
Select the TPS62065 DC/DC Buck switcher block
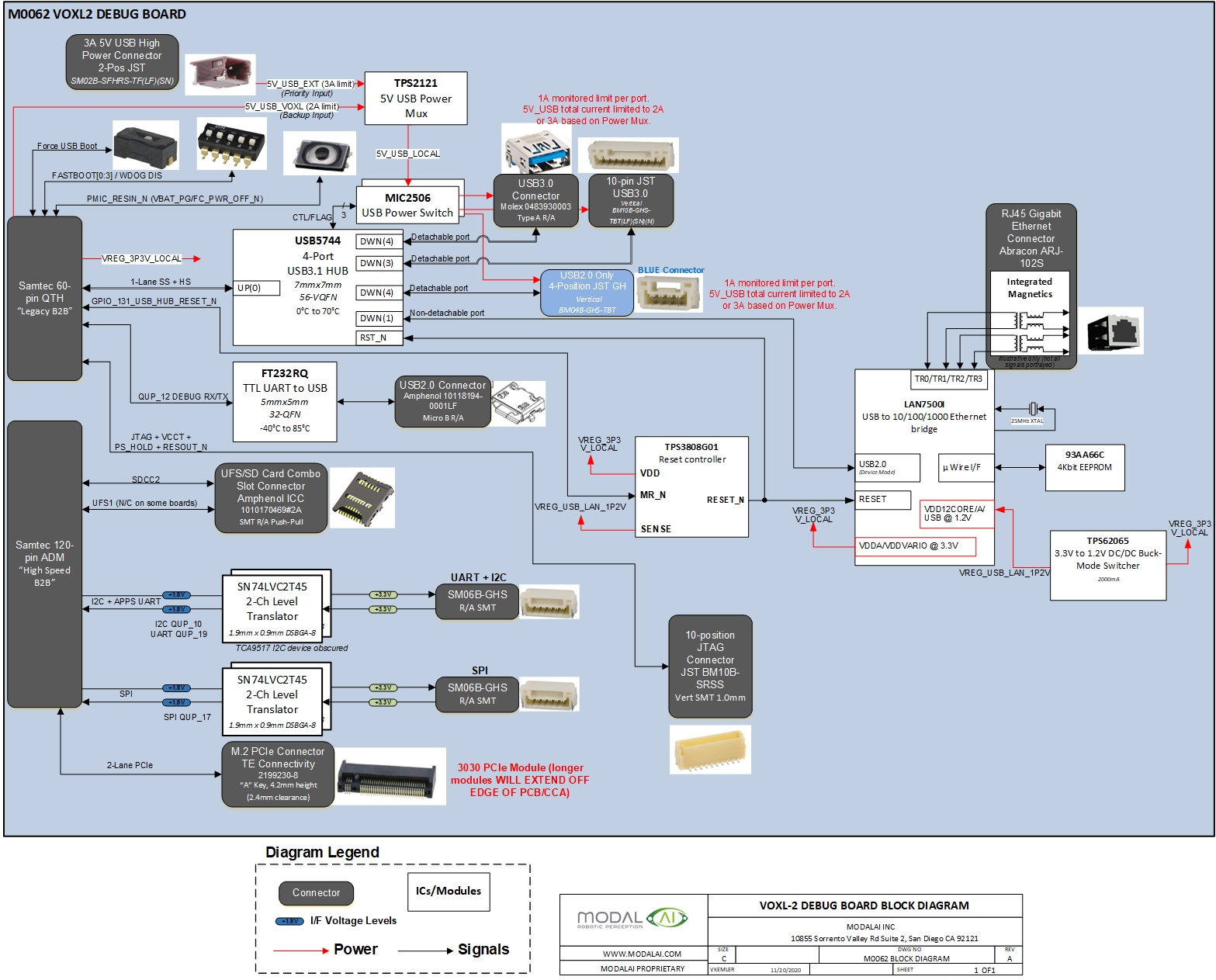[1108, 566]
